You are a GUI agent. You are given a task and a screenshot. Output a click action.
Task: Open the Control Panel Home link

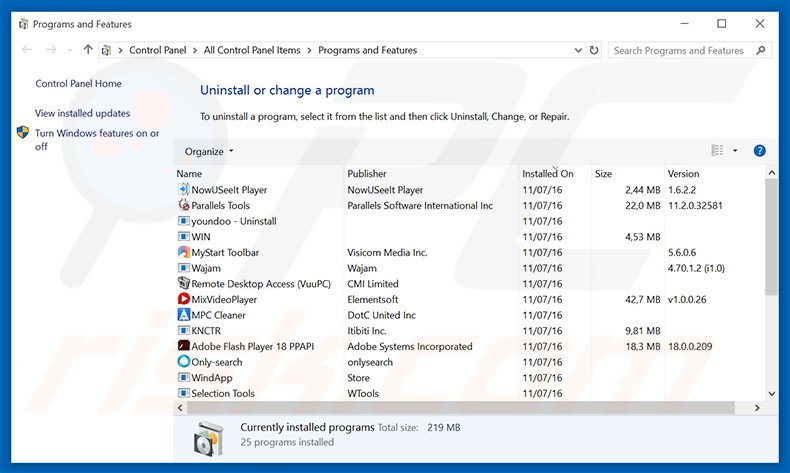pyautogui.click(x=78, y=84)
